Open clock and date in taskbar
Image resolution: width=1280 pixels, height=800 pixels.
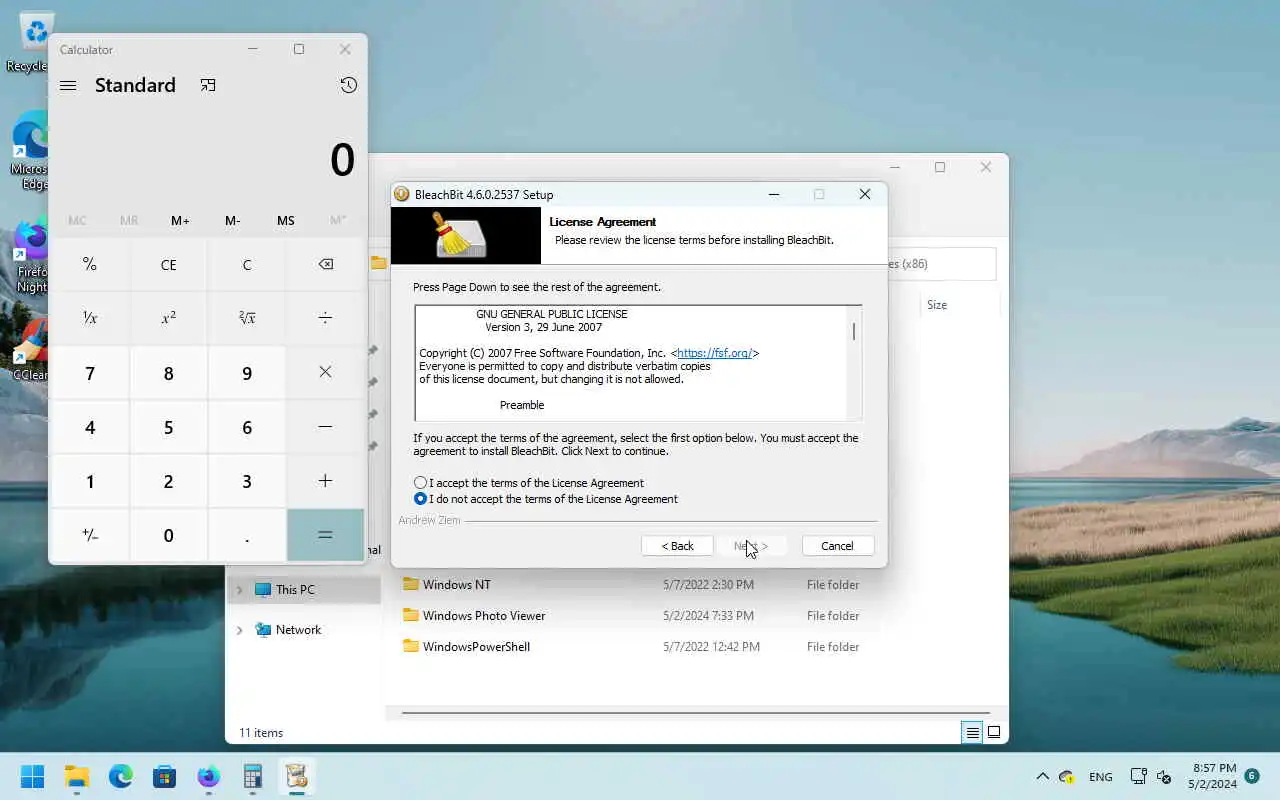click(x=1214, y=776)
